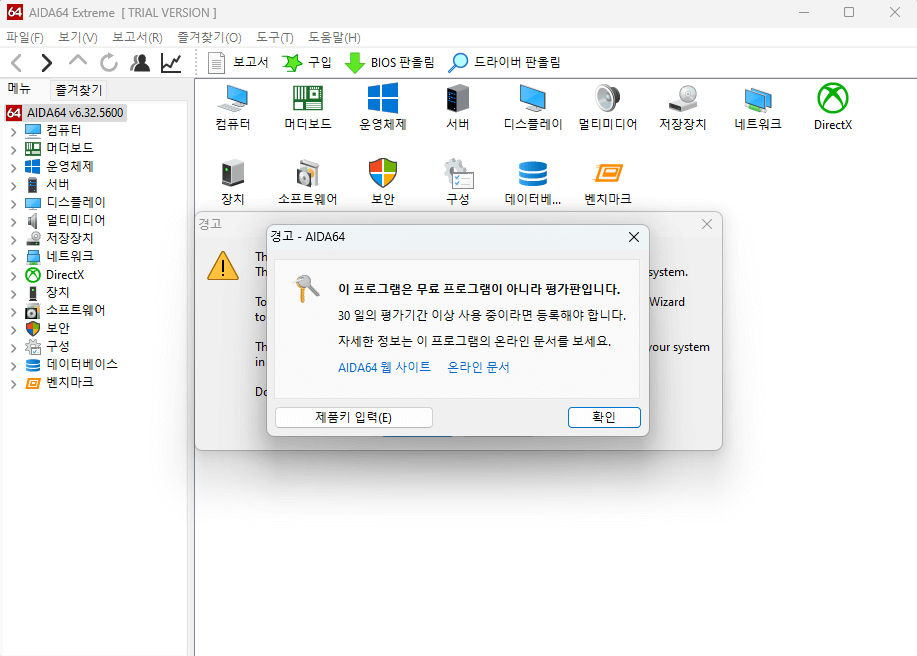Viewport: 917px width, 656px height.
Task: Open the 데이터베이스 icon in main pane
Action: click(533, 182)
